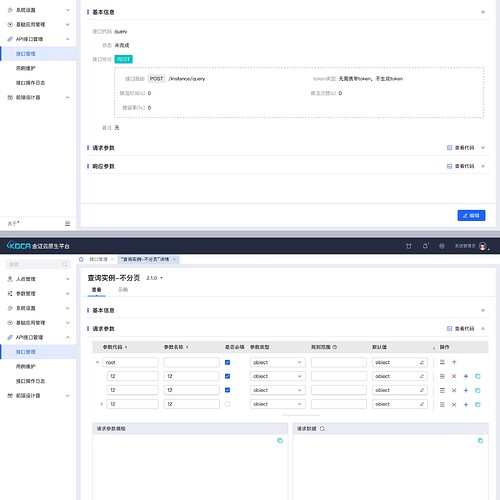This screenshot has height=500, width=500.
Task: Switch to the 查看 tab under the title
Action: pyautogui.click(x=97, y=289)
